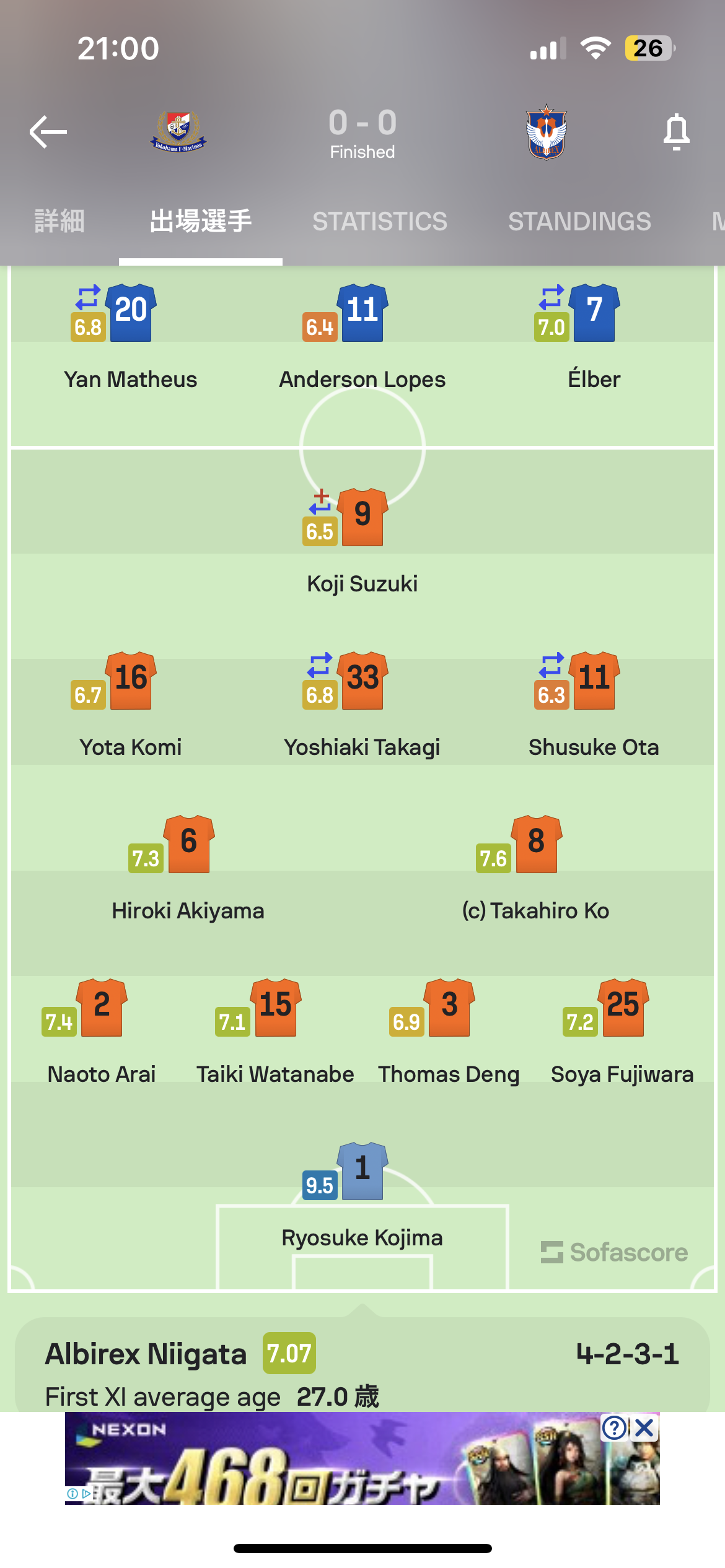Open Anderson Lopes blue number 11 jersey

click(x=362, y=313)
